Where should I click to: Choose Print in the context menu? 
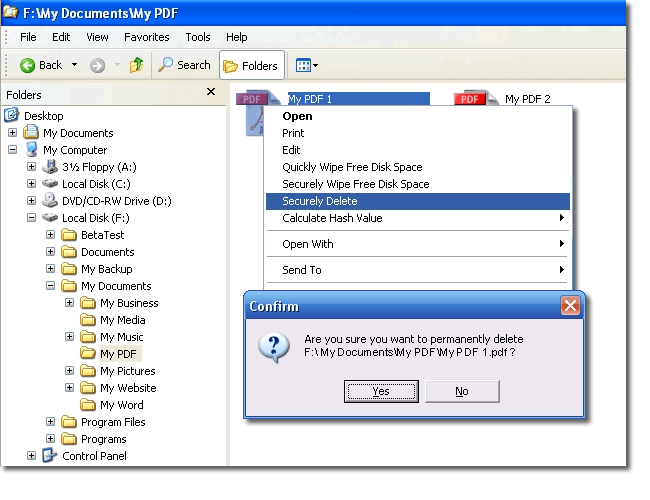pyautogui.click(x=418, y=133)
